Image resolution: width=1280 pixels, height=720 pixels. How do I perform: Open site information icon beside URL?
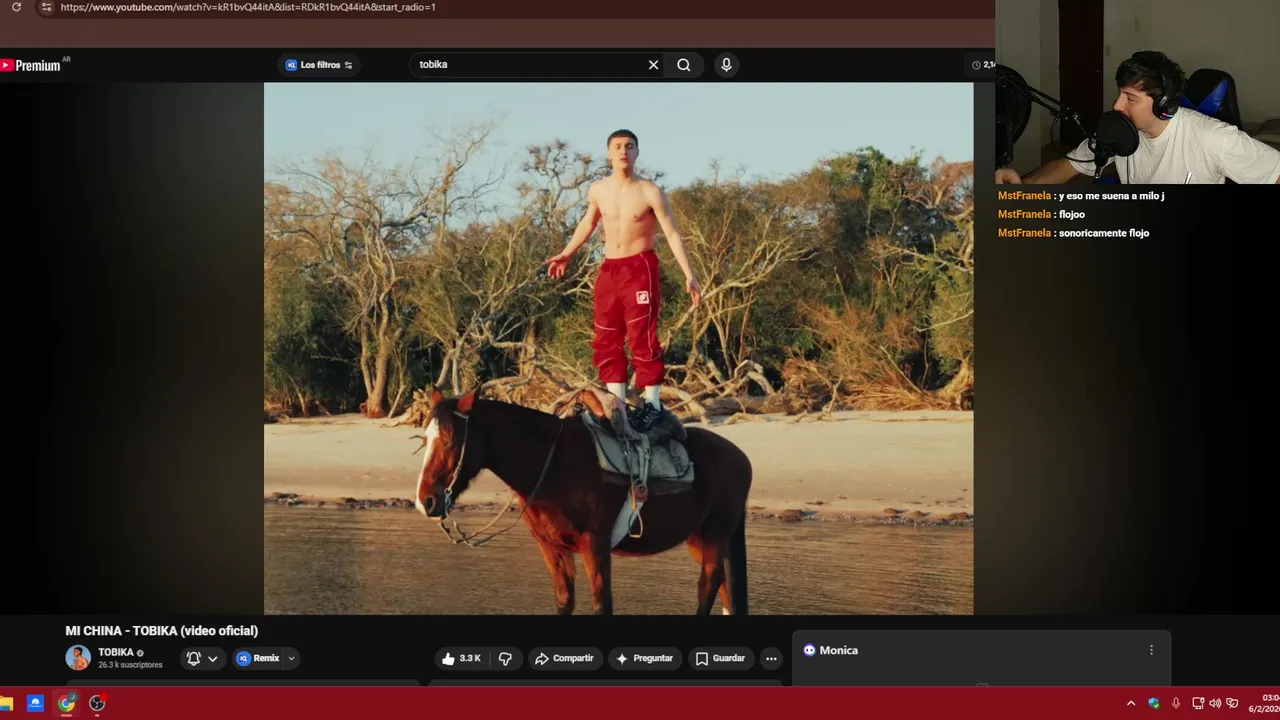pyautogui.click(x=46, y=7)
